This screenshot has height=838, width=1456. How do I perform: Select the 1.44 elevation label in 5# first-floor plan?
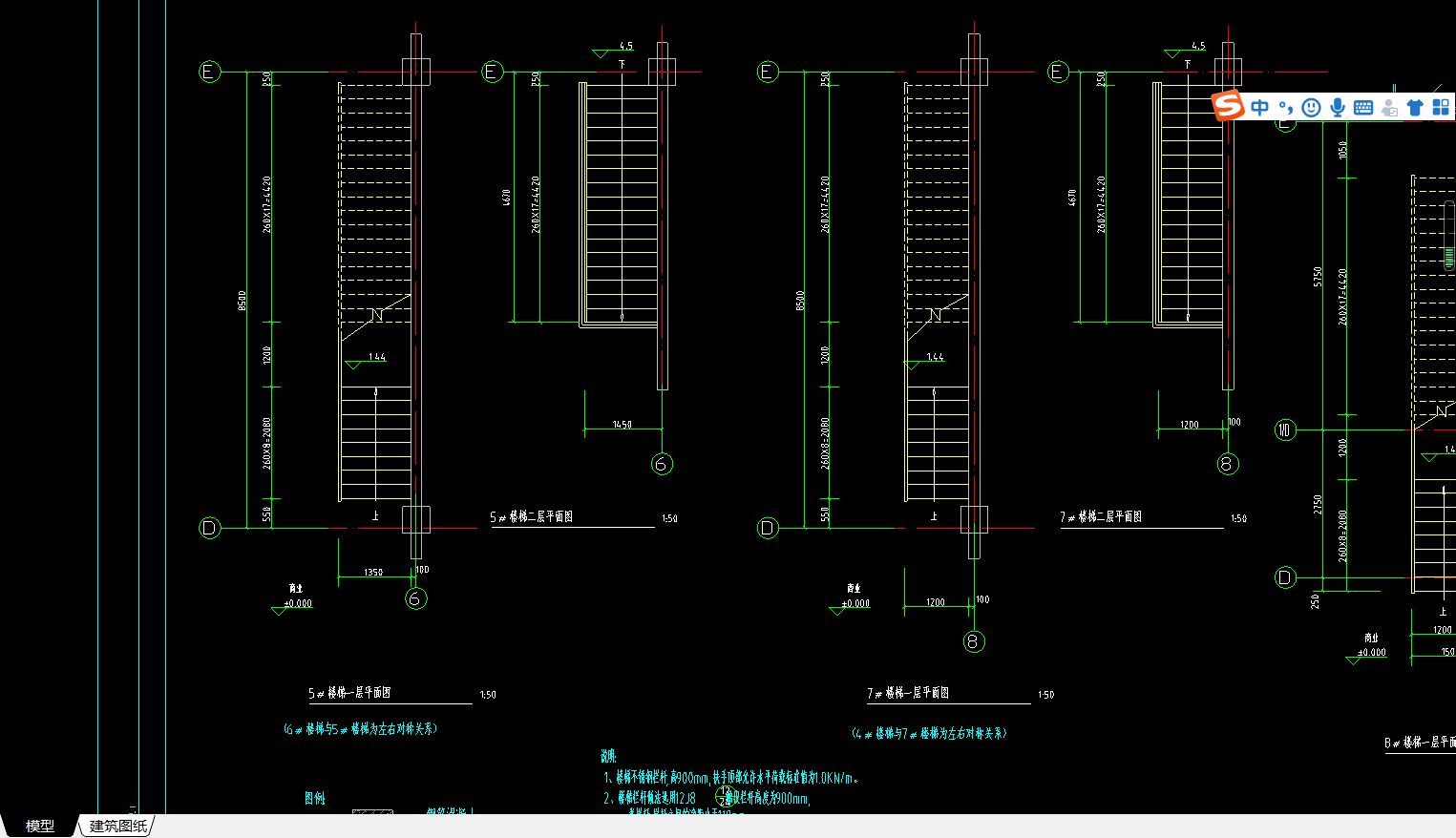pos(377,357)
